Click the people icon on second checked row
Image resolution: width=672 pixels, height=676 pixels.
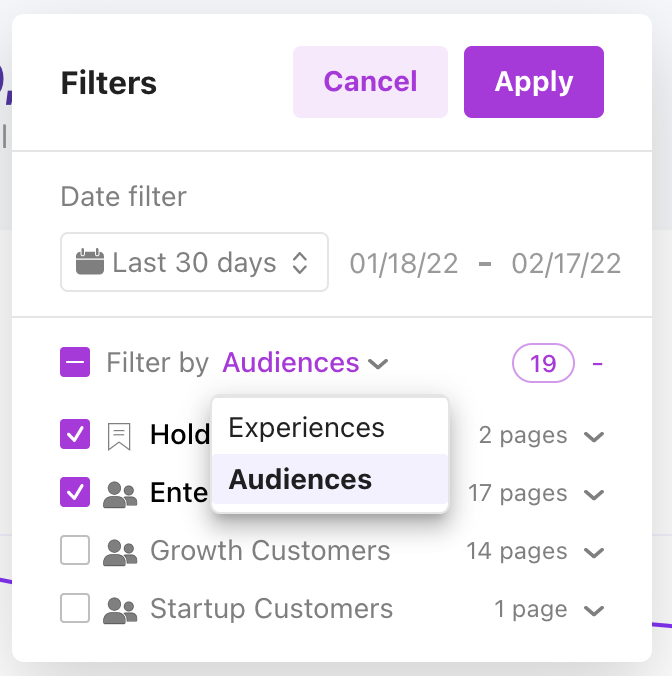tap(120, 494)
